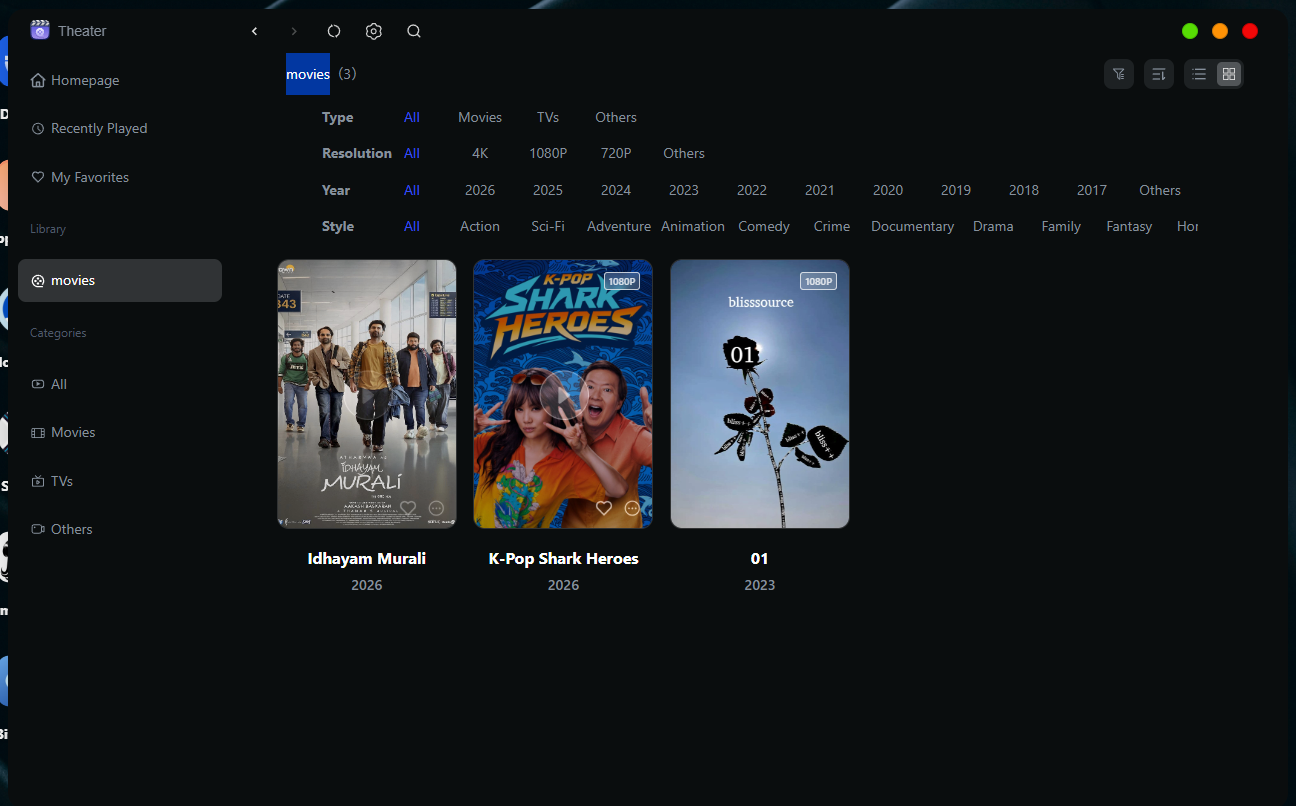Filter Style by Documentary
Image resolution: width=1296 pixels, height=806 pixels.
[913, 226]
